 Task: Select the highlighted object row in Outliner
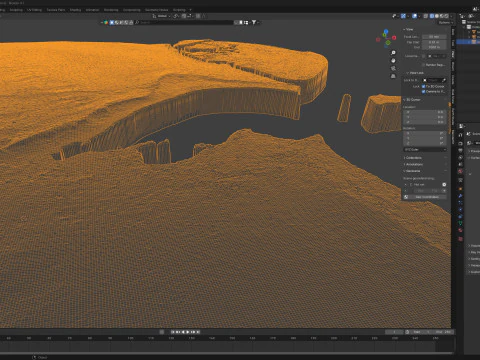tap(468, 42)
